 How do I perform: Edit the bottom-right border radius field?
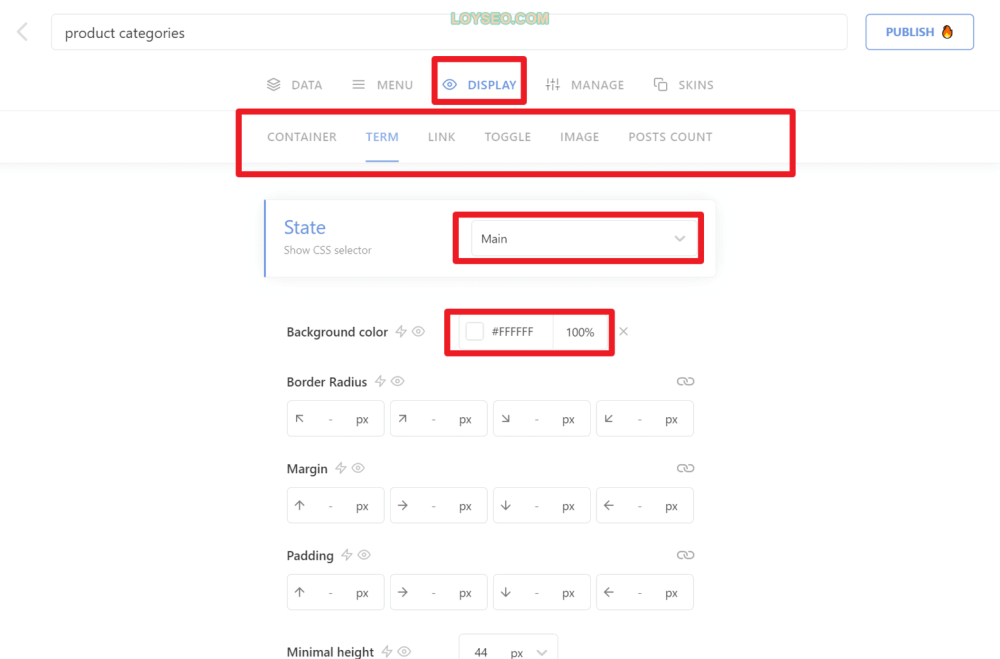pyautogui.click(x=541, y=418)
